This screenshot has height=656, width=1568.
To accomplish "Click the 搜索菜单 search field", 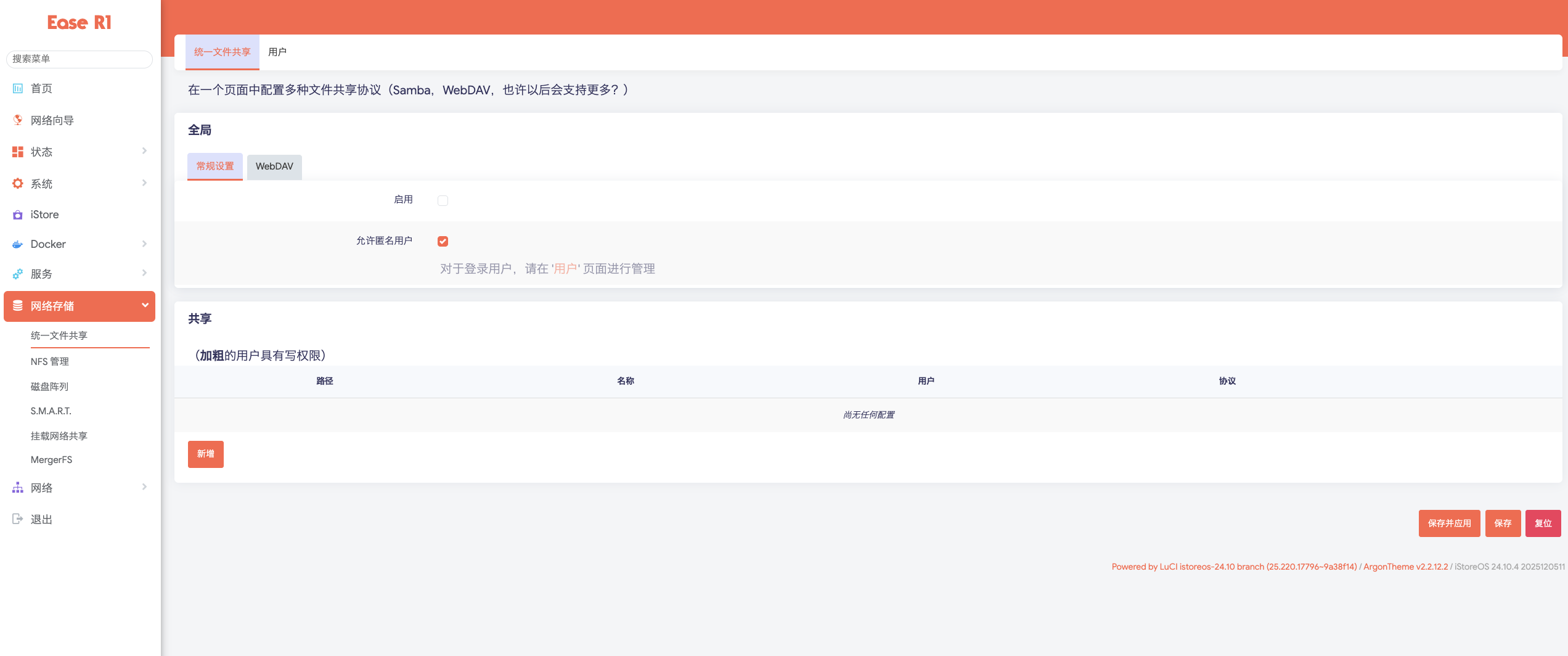I will tap(80, 59).
